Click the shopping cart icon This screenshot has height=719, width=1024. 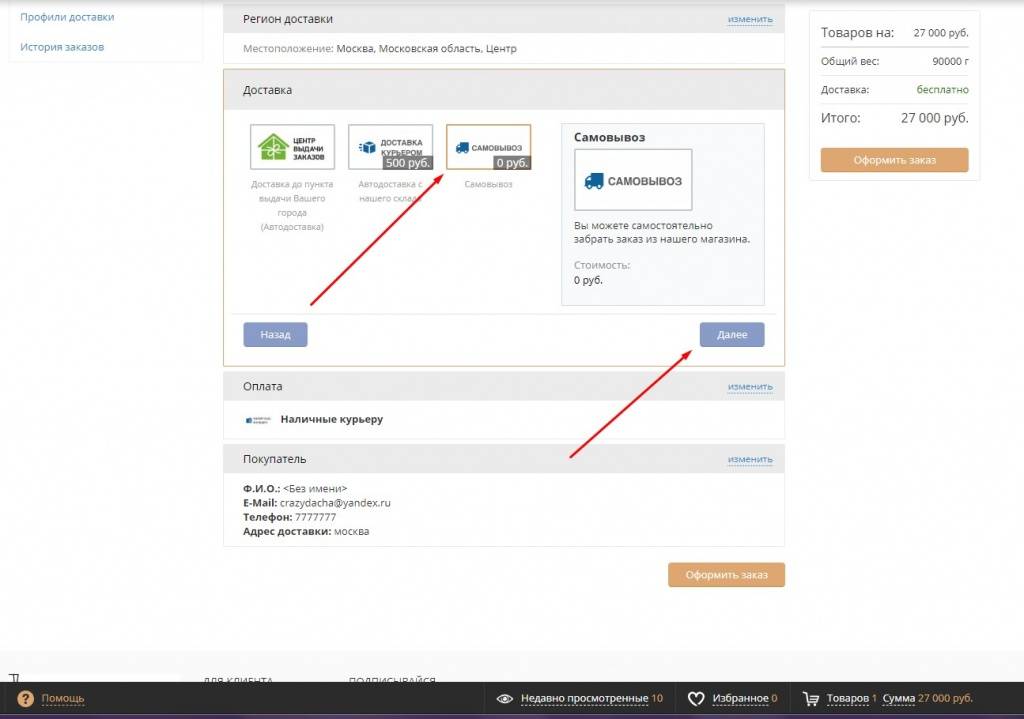(811, 698)
